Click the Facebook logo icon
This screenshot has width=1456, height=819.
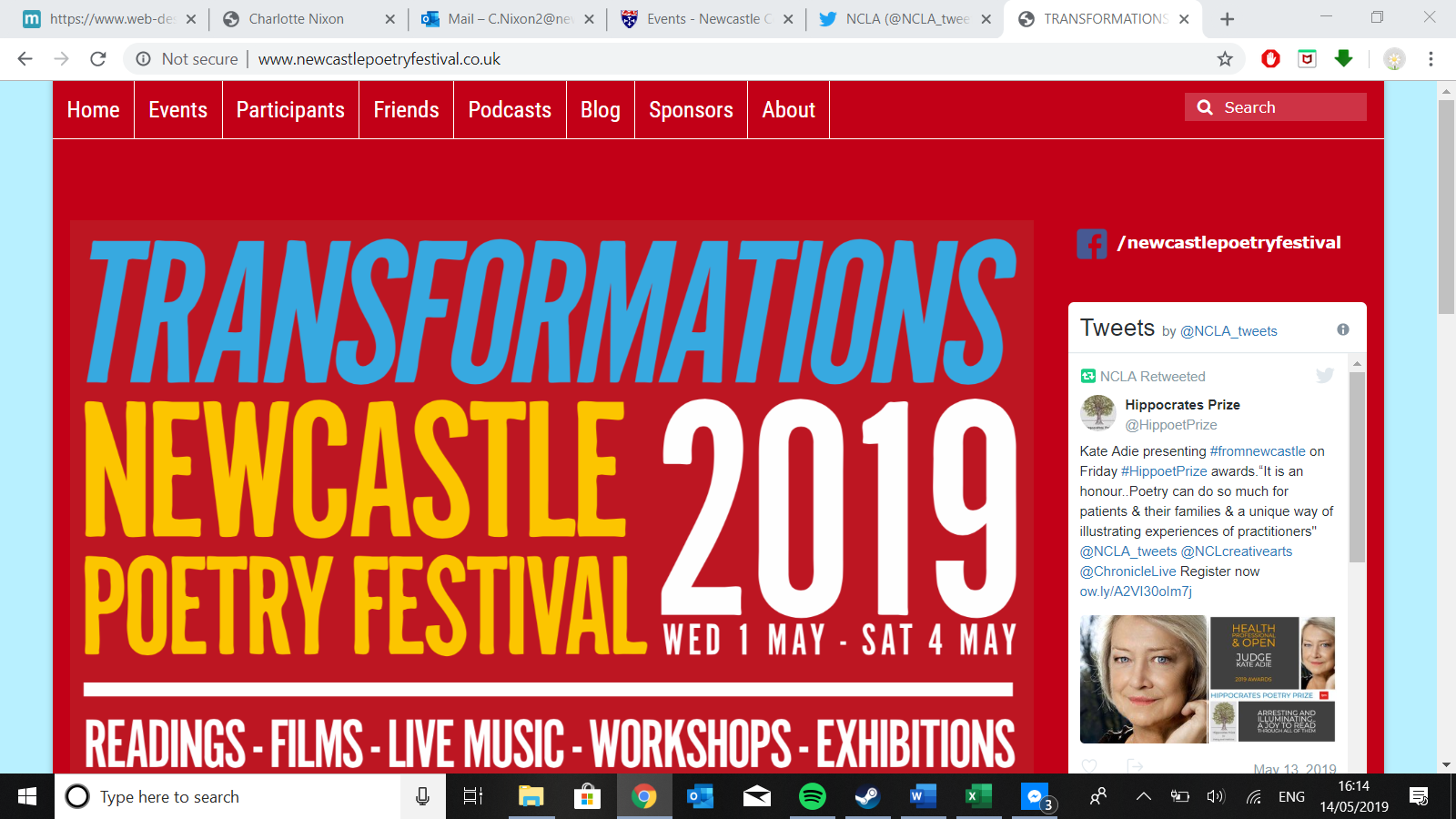coord(1091,244)
